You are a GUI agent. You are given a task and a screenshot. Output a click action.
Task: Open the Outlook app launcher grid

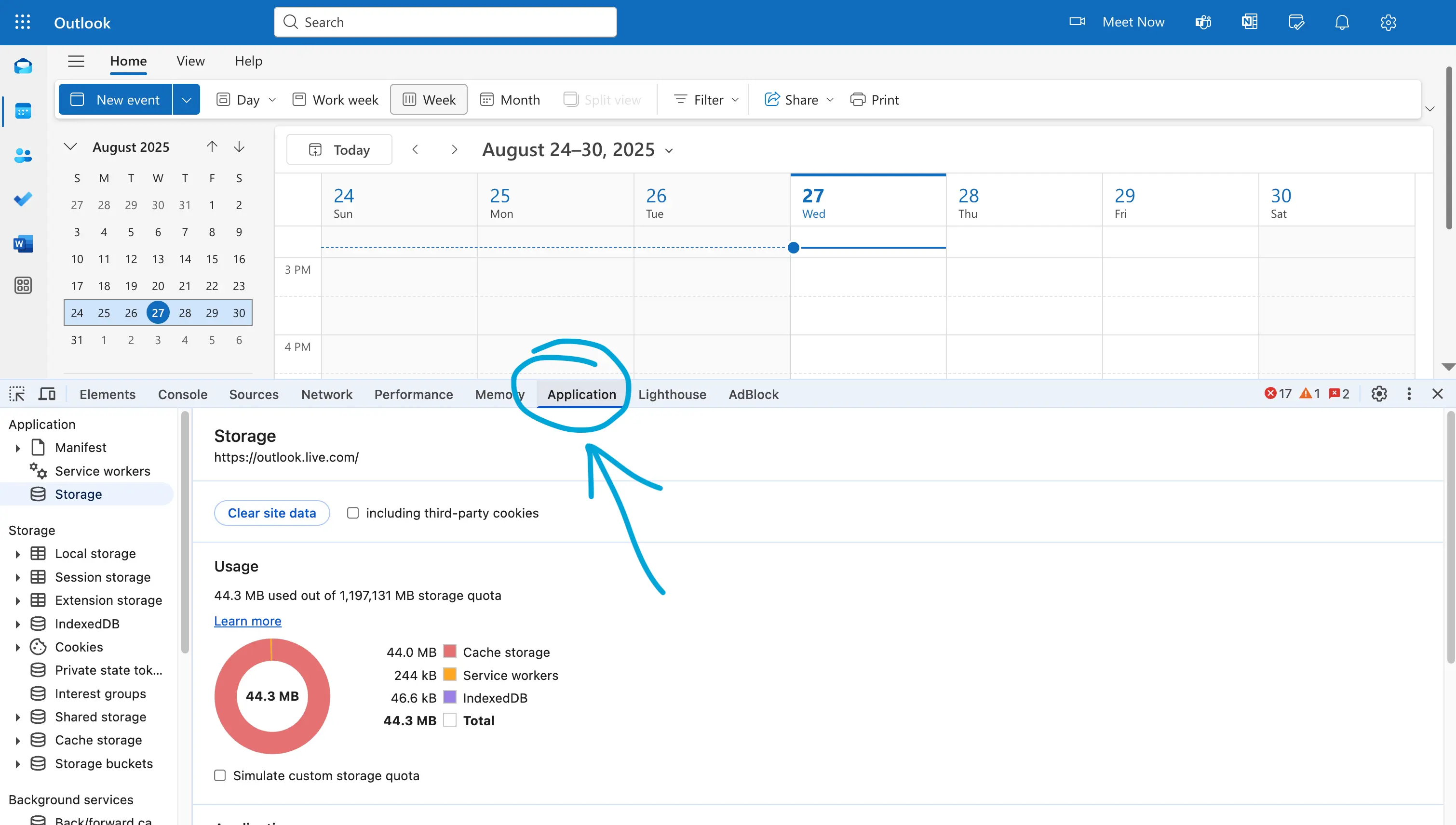23,22
